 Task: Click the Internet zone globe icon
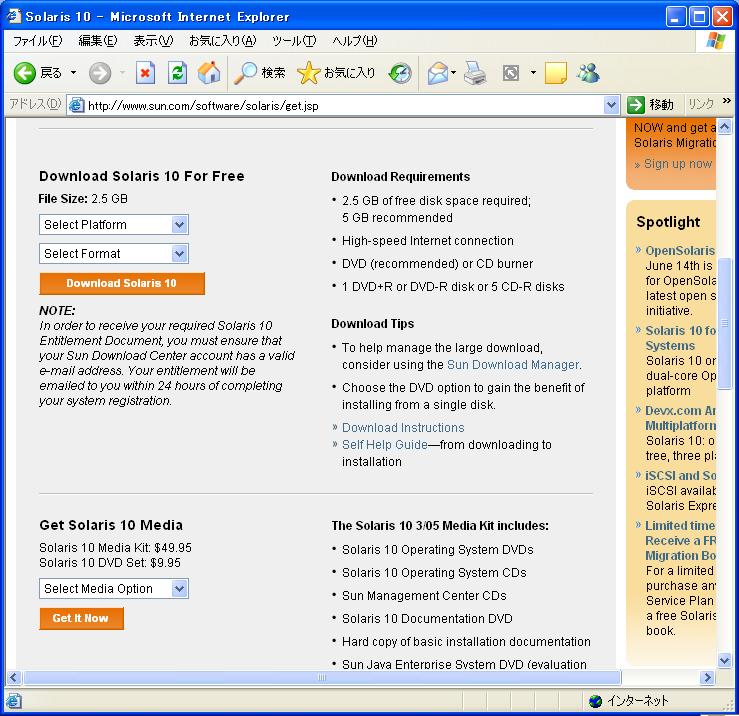tap(595, 701)
